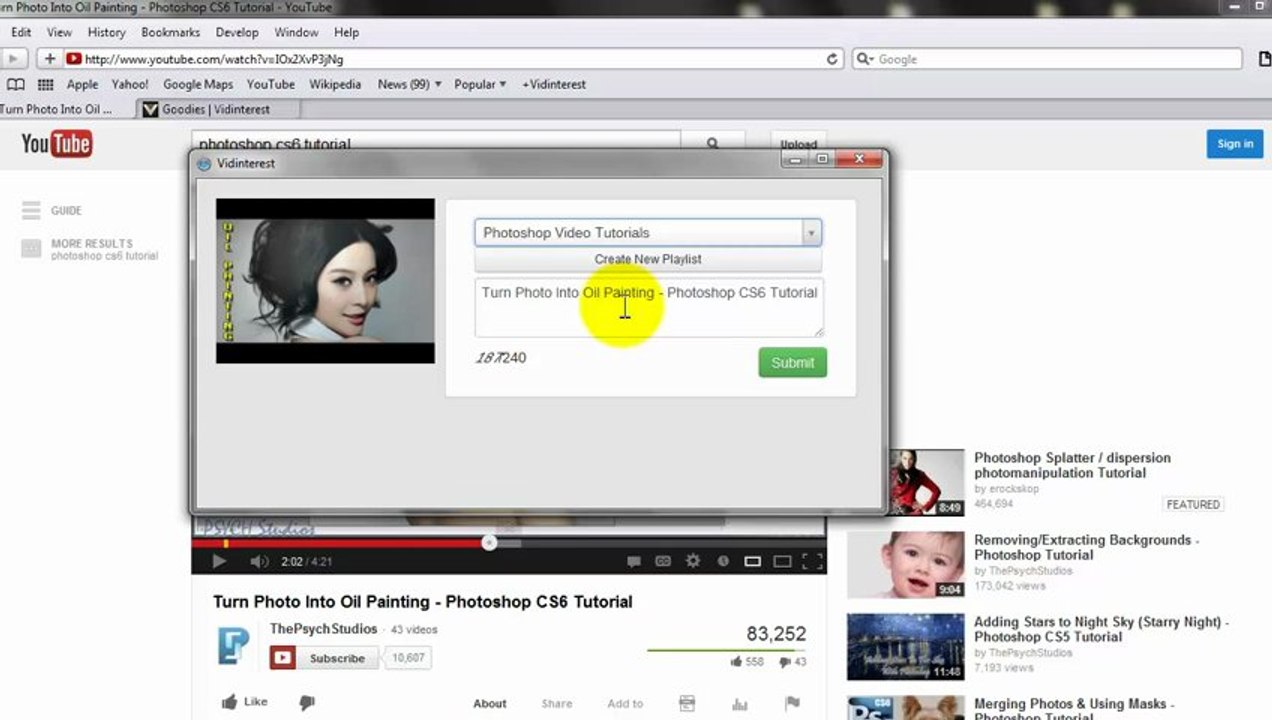This screenshot has height=720, width=1272.
Task: Open the View menu
Action: tap(59, 32)
